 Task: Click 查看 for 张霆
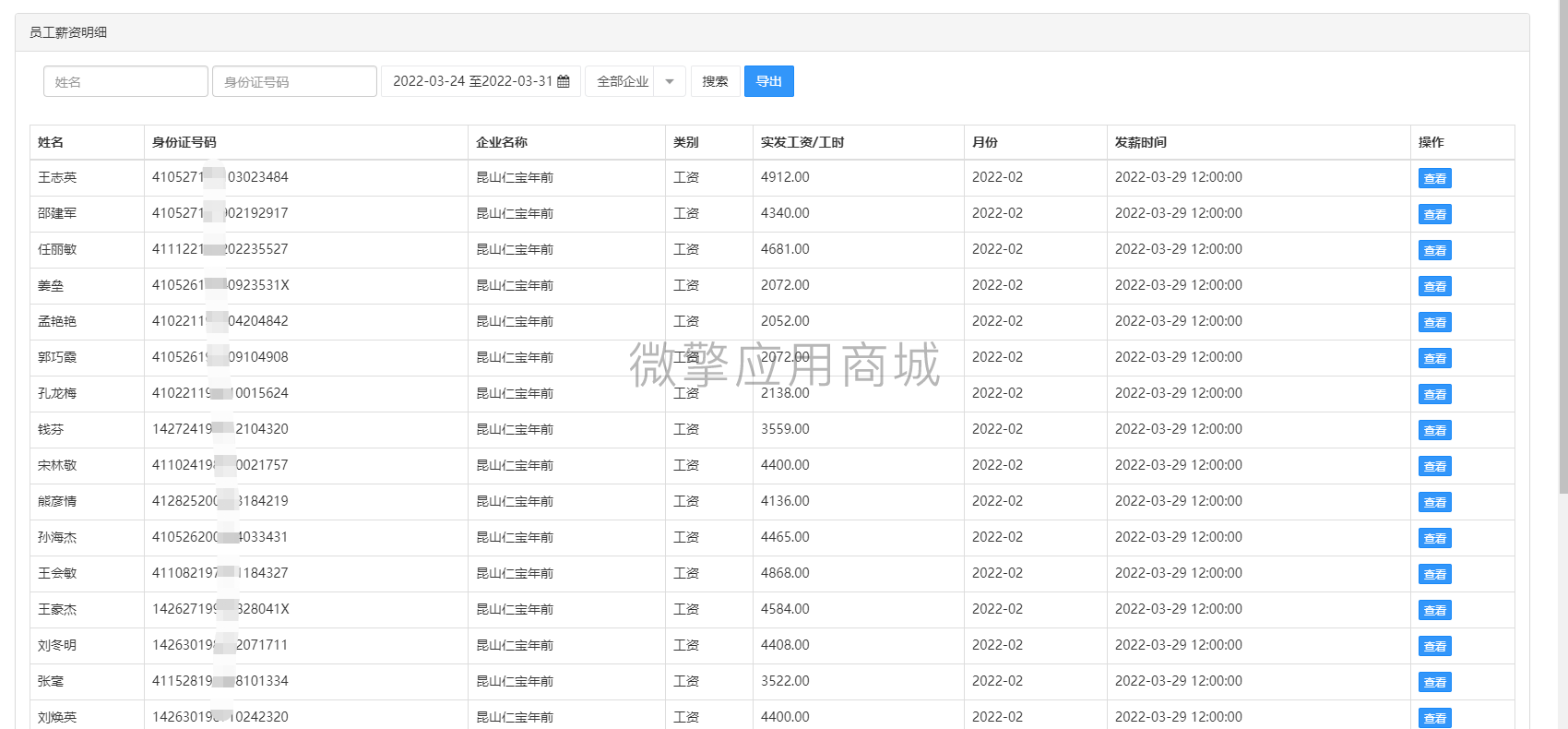(x=1434, y=682)
